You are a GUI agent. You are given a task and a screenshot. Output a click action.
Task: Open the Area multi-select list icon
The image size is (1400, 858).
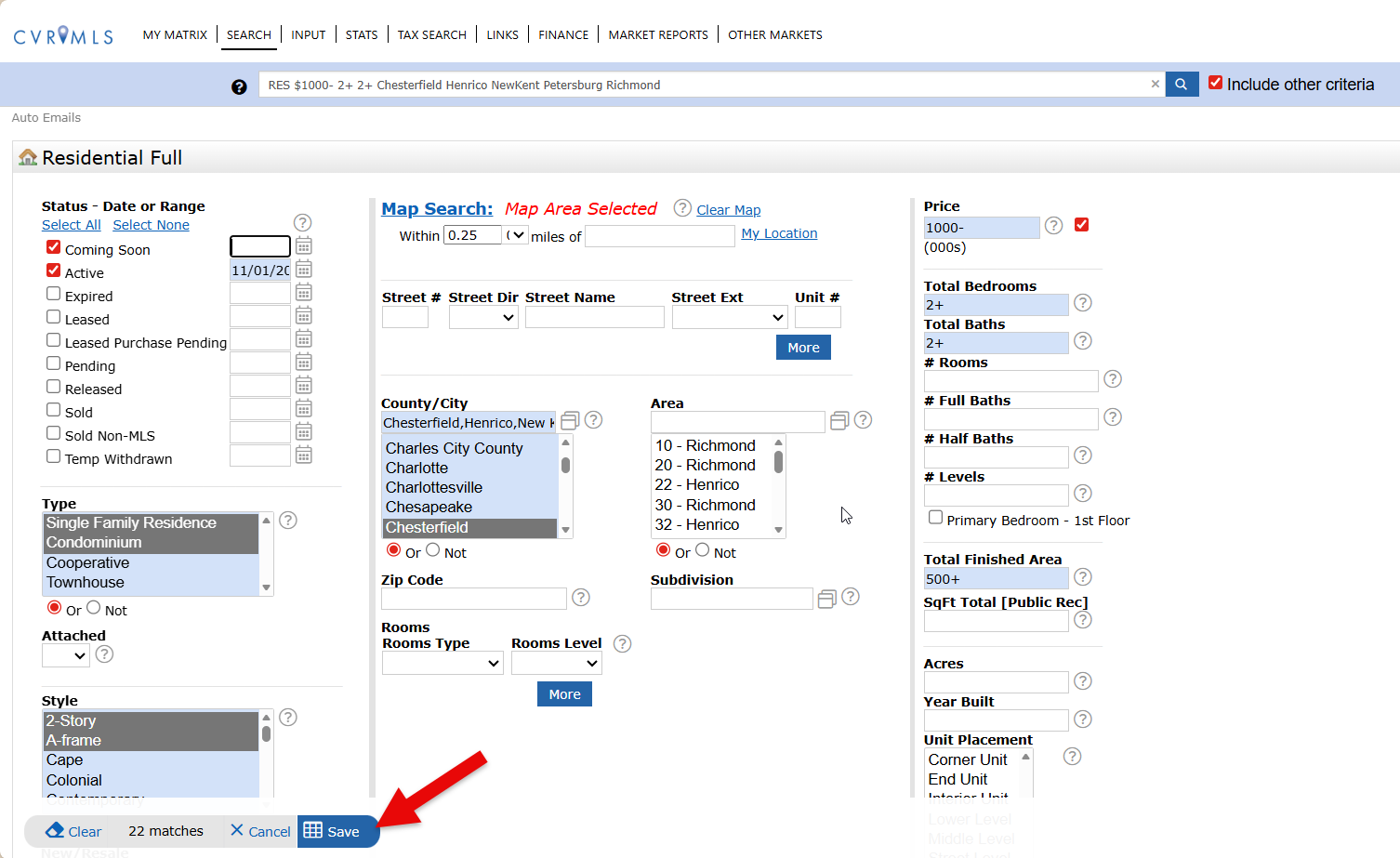click(839, 420)
